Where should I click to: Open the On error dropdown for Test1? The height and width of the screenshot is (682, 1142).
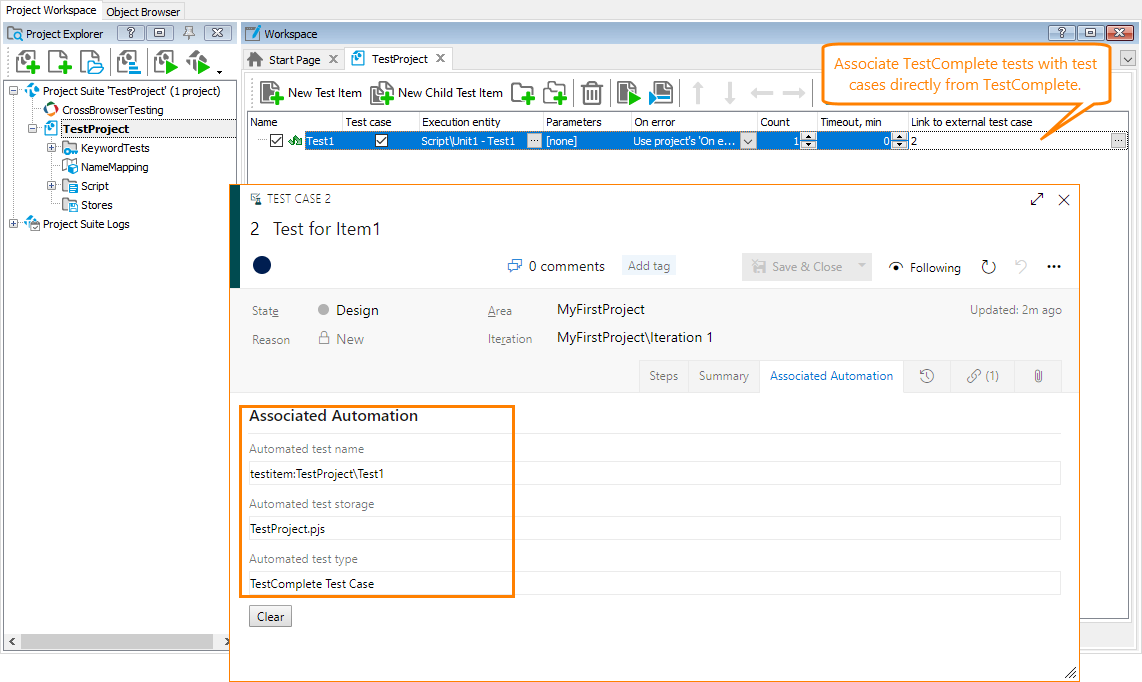[x=750, y=140]
